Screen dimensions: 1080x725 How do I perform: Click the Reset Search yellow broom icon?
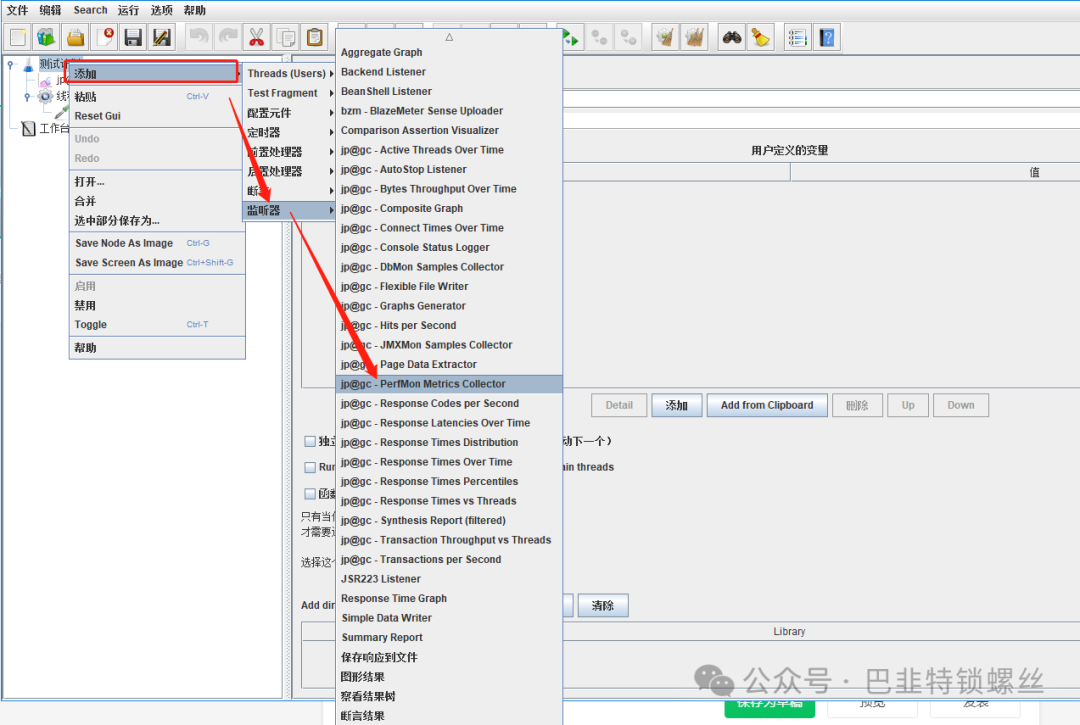tap(760, 37)
